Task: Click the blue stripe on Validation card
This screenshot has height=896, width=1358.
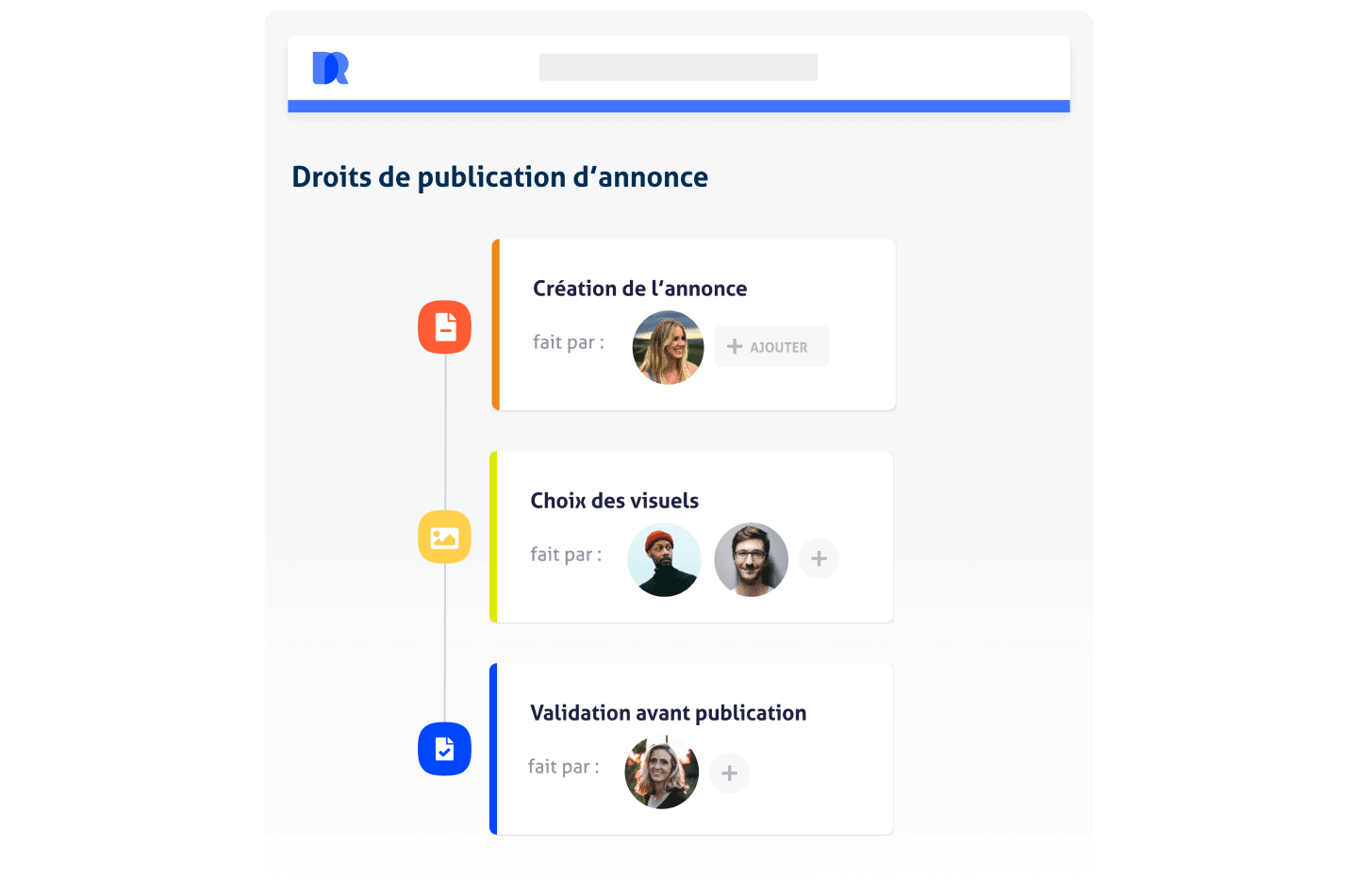Action: (493, 749)
